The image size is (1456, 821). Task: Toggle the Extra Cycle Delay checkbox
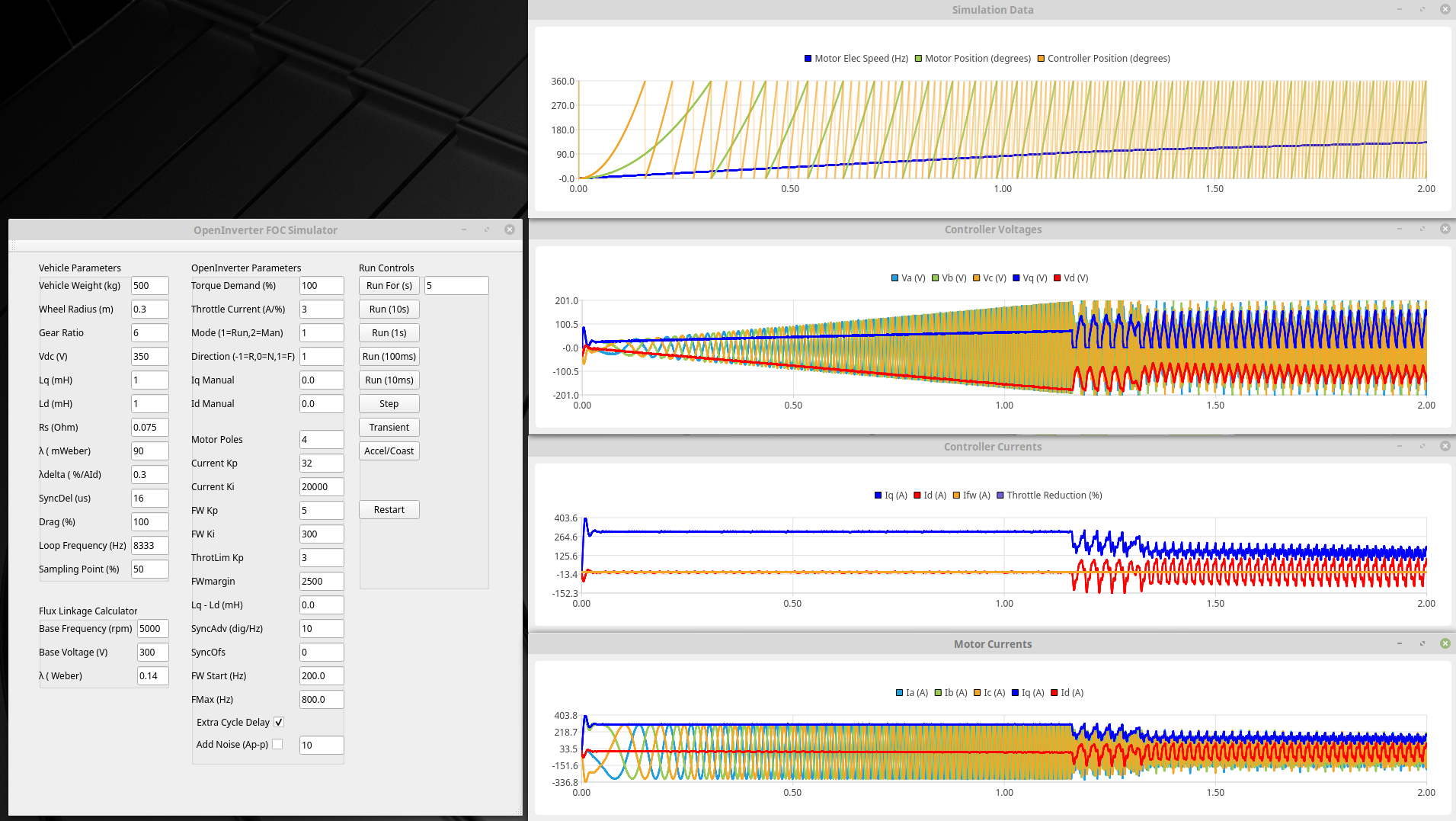[x=279, y=722]
